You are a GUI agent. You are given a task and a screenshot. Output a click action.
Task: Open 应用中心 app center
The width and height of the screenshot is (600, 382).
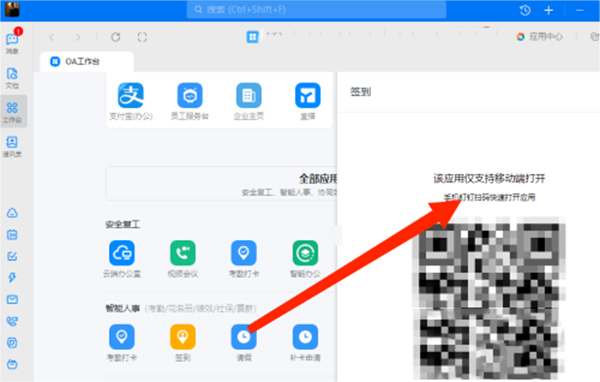coord(540,37)
